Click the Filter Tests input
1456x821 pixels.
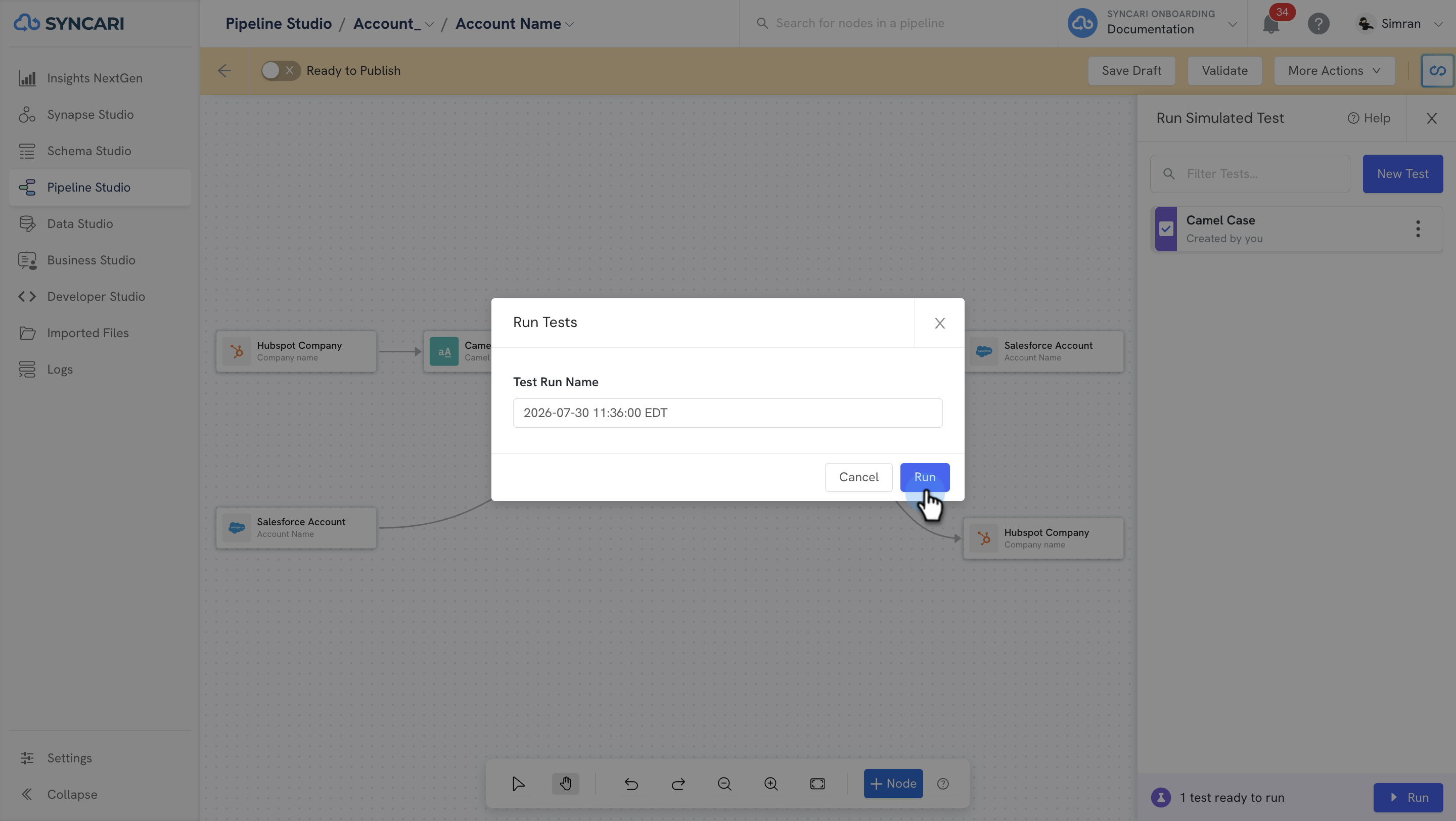(x=1250, y=174)
